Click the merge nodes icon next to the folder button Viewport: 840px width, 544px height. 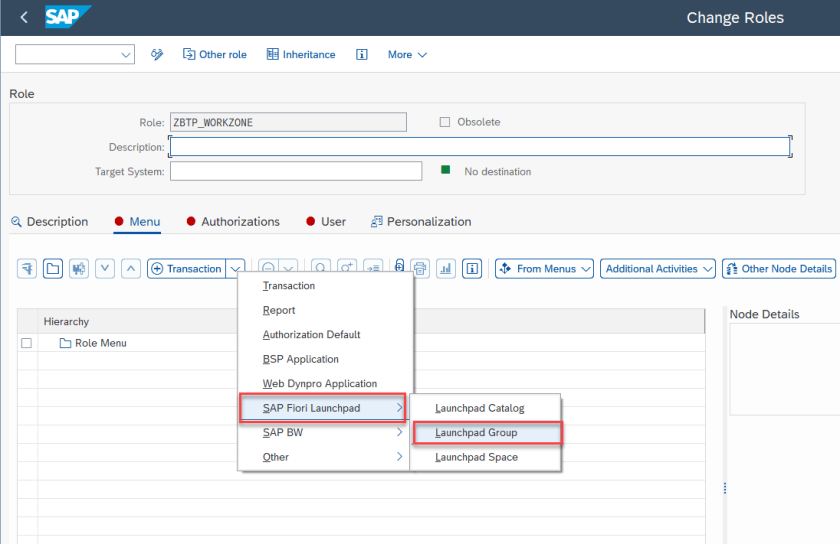point(79,269)
